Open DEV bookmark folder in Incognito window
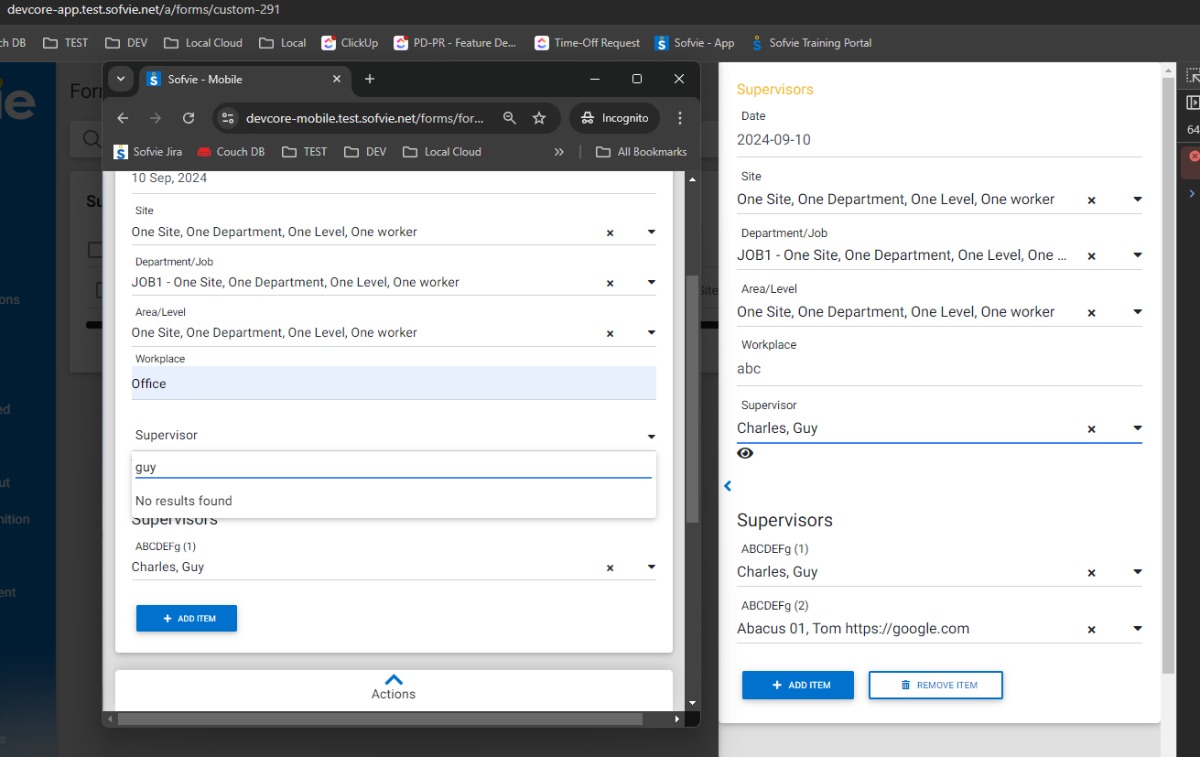This screenshot has width=1200, height=757. (x=365, y=152)
